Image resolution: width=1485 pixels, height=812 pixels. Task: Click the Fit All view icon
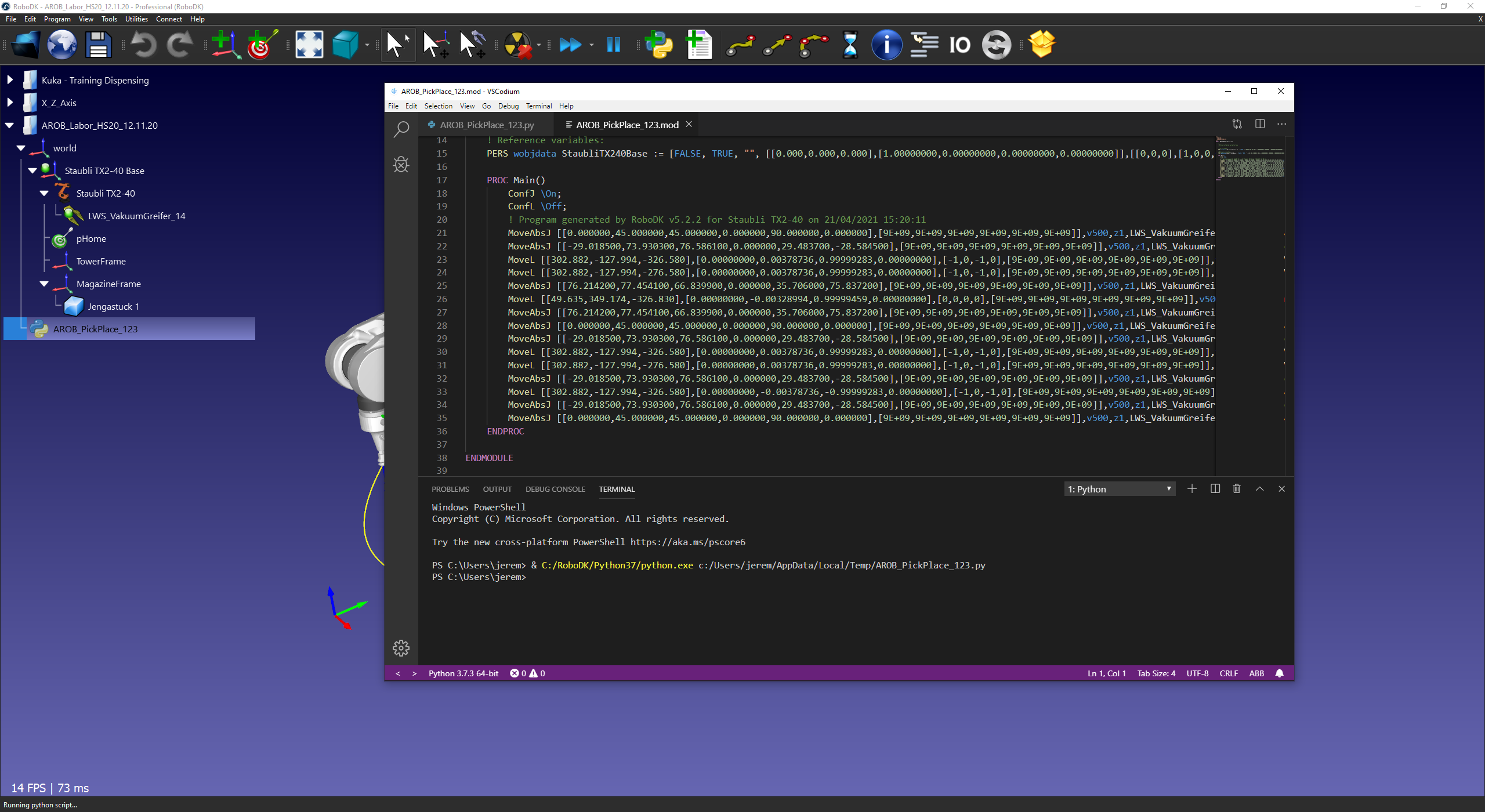[x=309, y=45]
